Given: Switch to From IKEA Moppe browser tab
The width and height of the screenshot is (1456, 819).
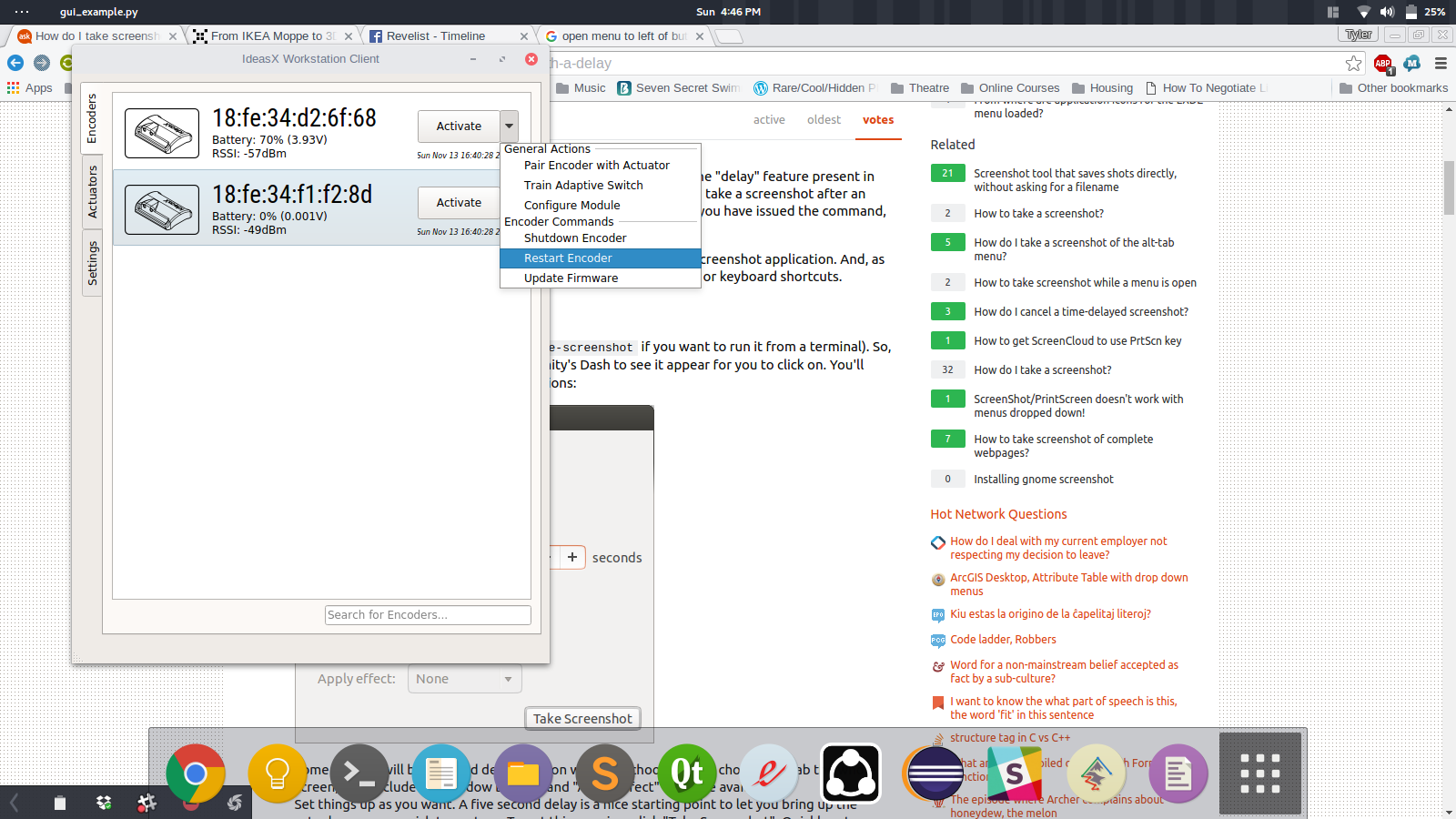Looking at the screenshot, I should (x=273, y=36).
